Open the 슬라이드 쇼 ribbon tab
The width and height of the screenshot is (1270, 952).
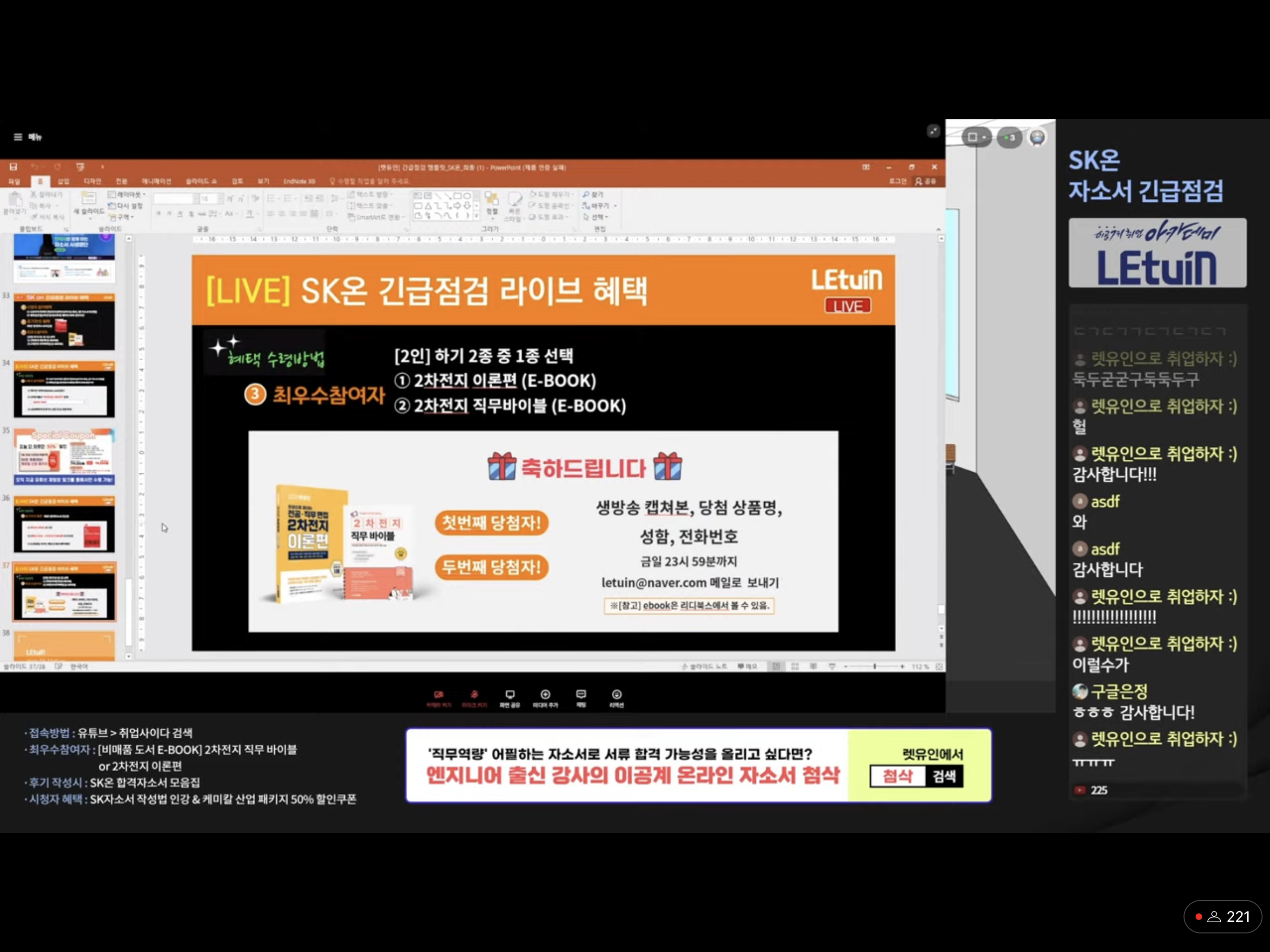(x=201, y=181)
